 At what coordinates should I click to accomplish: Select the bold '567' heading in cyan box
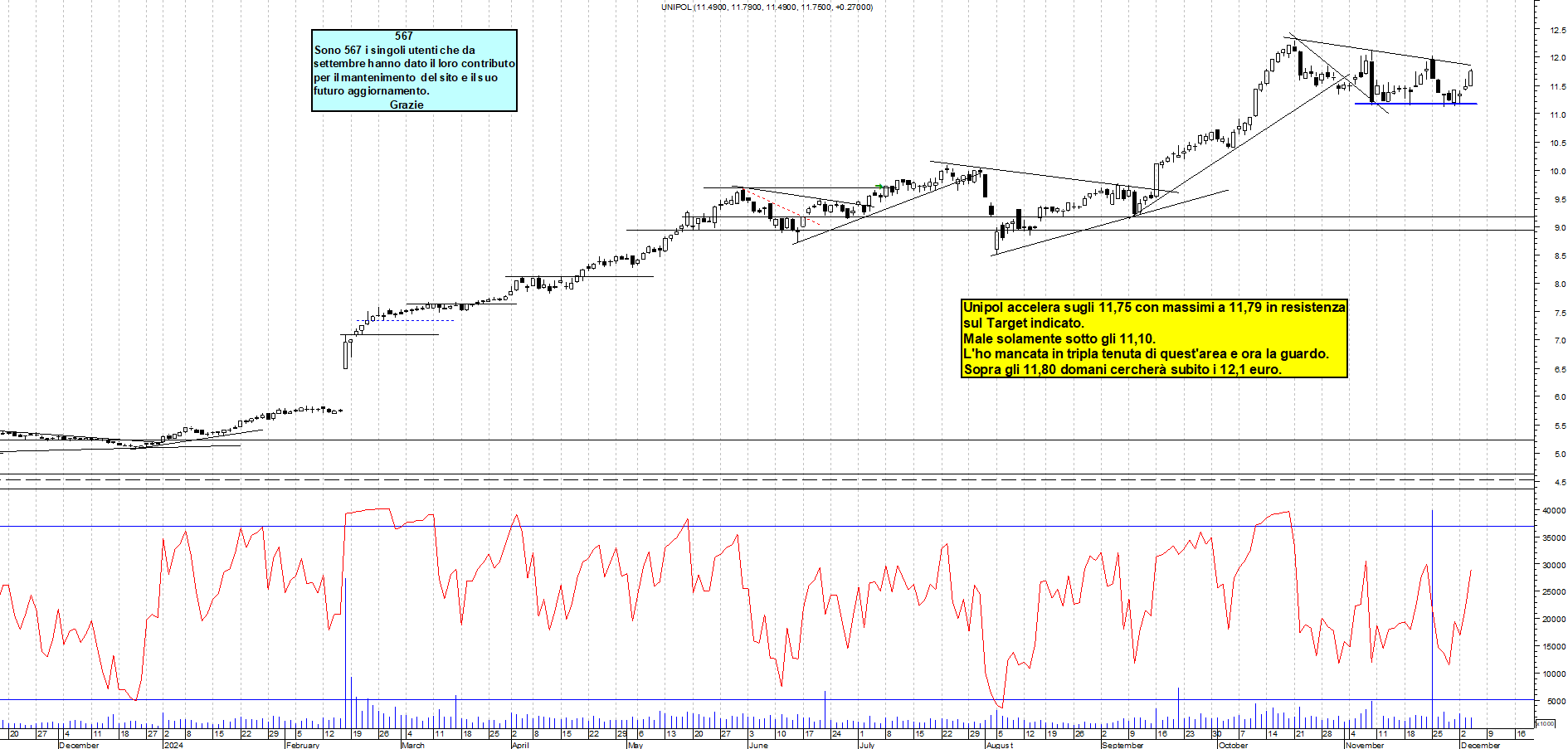tap(404, 36)
